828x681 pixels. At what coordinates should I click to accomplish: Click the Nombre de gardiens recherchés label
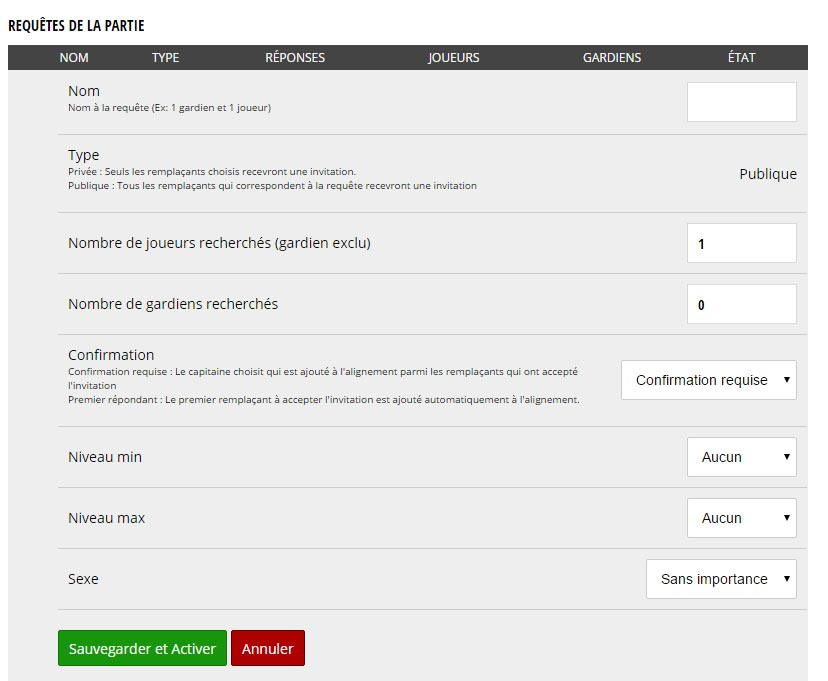[173, 304]
